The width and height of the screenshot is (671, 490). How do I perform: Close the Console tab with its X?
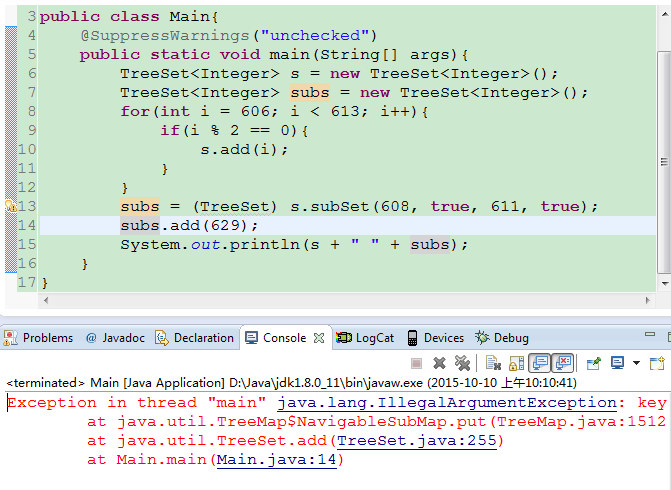tap(319, 338)
